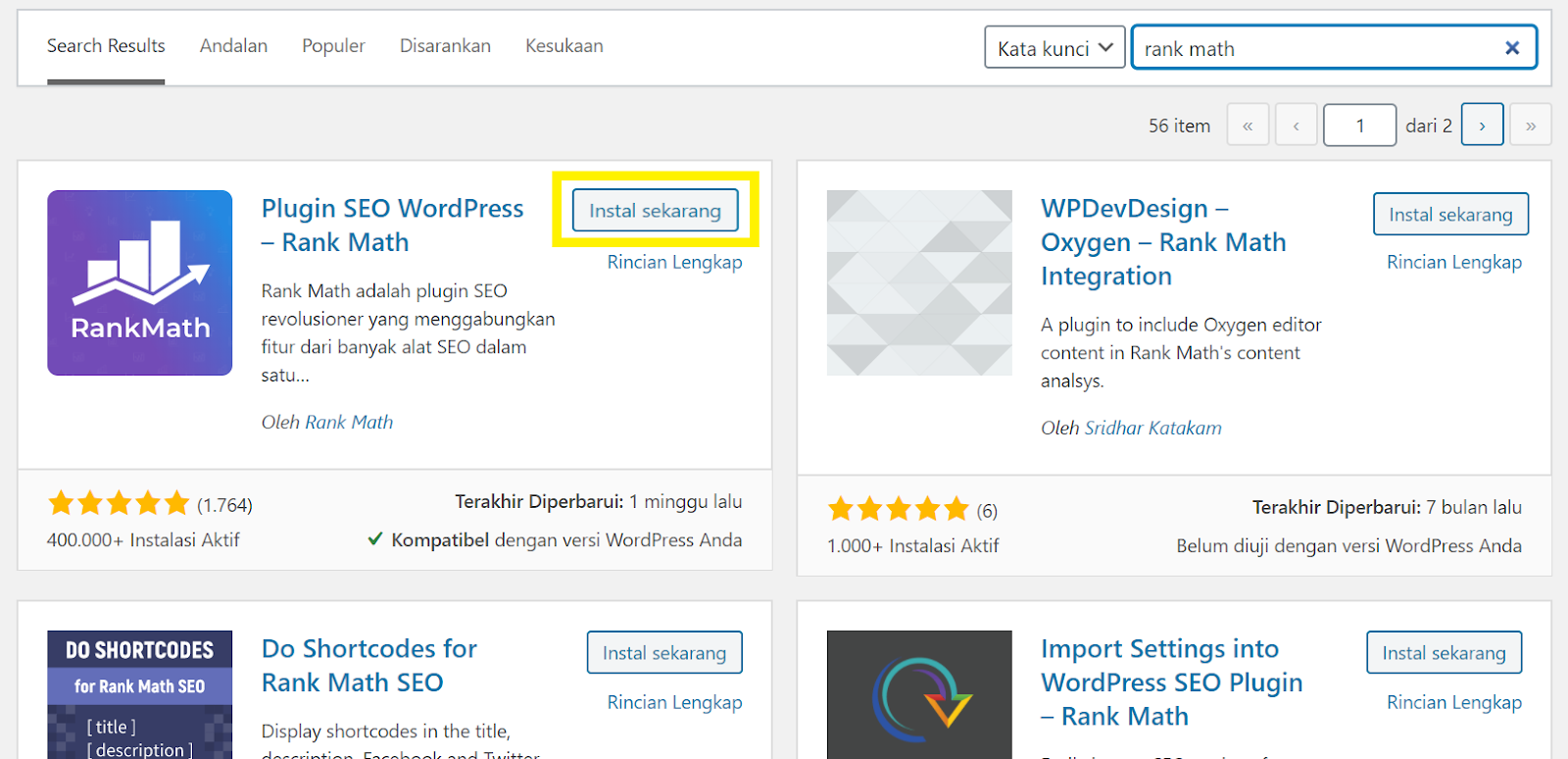Viewport: 1568px width, 759px height.
Task: Click the Rank Math plugin logo
Action: coord(140,282)
